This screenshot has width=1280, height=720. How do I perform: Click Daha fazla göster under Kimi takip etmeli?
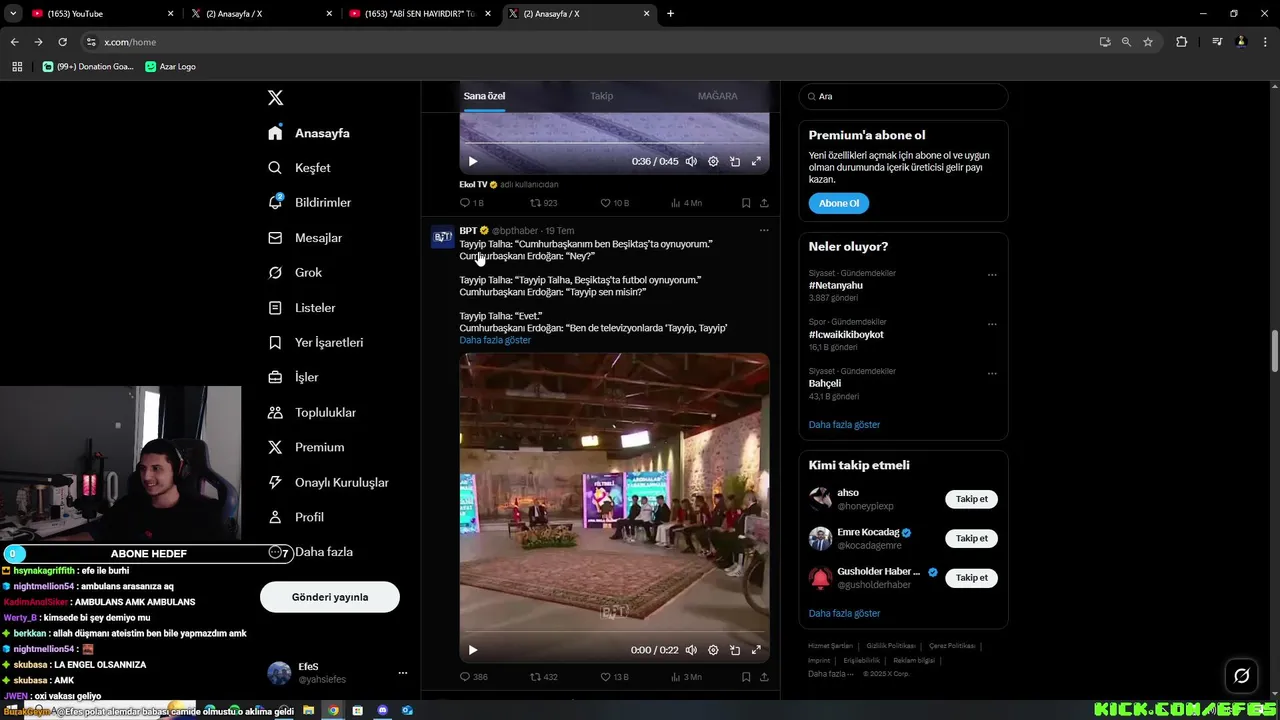coord(844,613)
